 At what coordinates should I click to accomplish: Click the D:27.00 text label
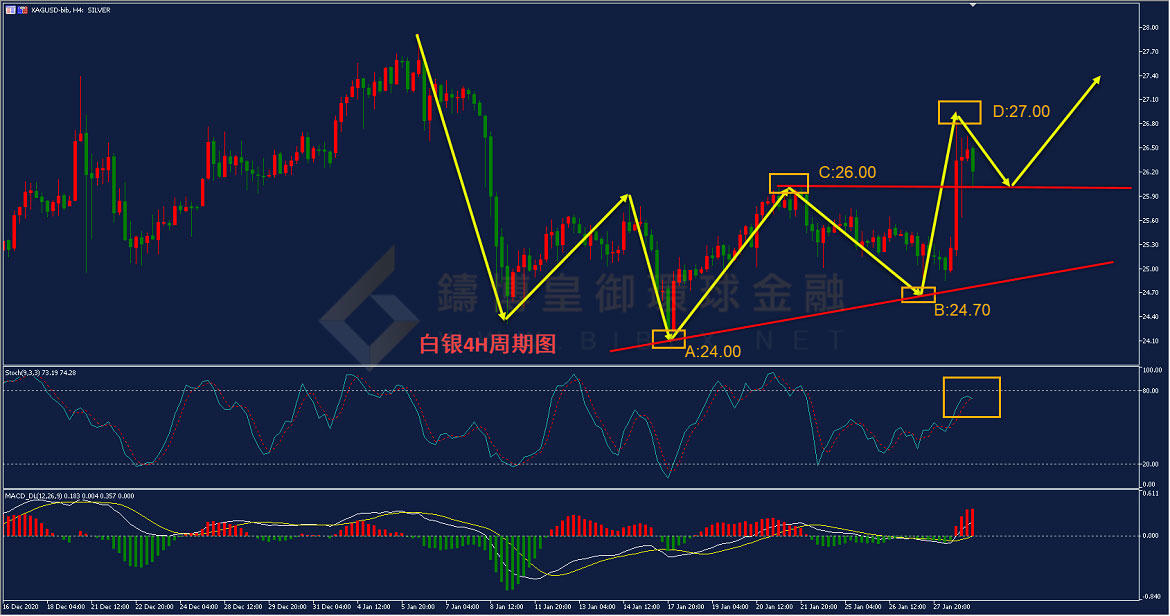1021,112
